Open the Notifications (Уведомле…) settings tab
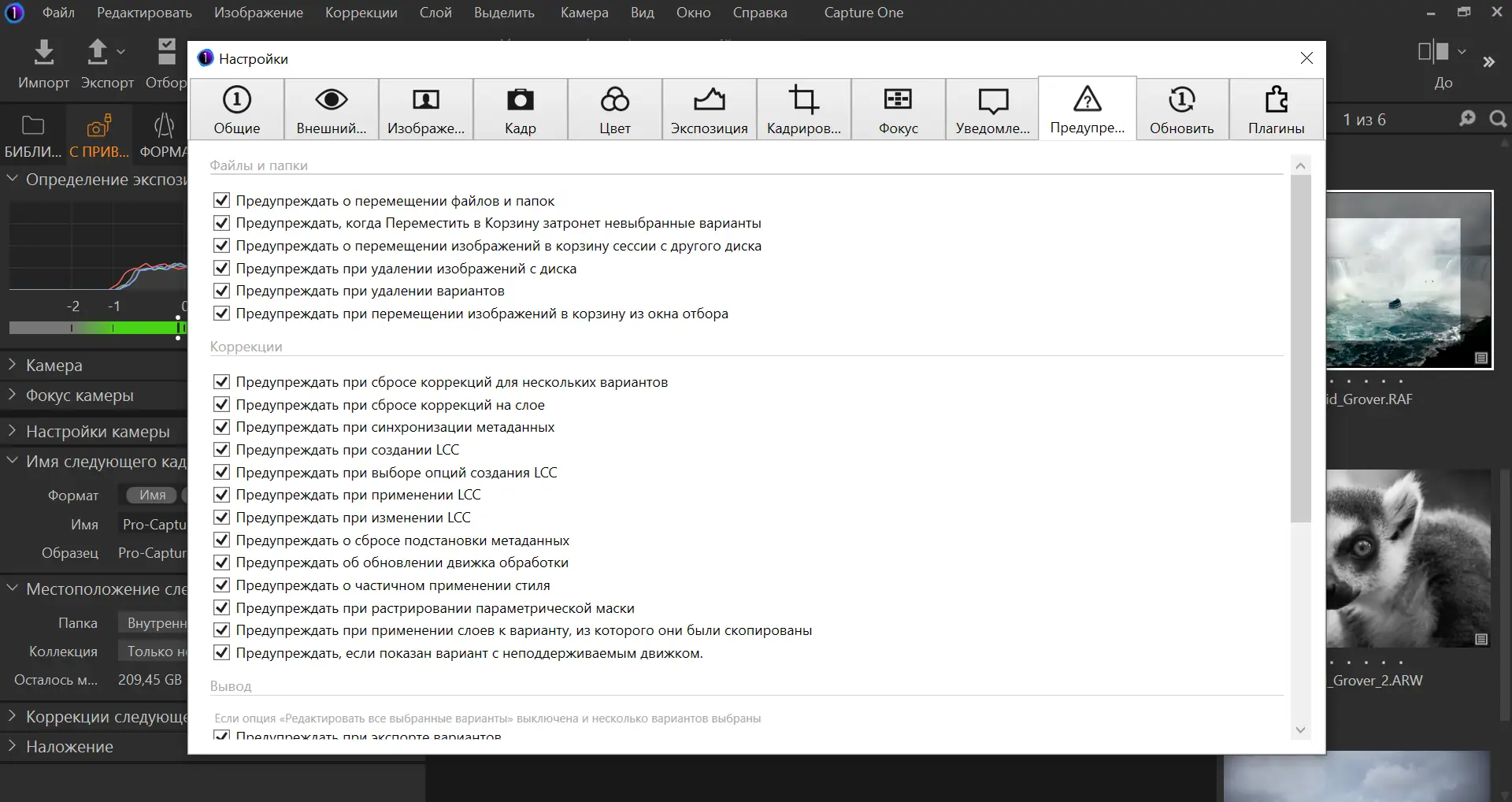Viewport: 1512px width, 802px height. pyautogui.click(x=993, y=110)
